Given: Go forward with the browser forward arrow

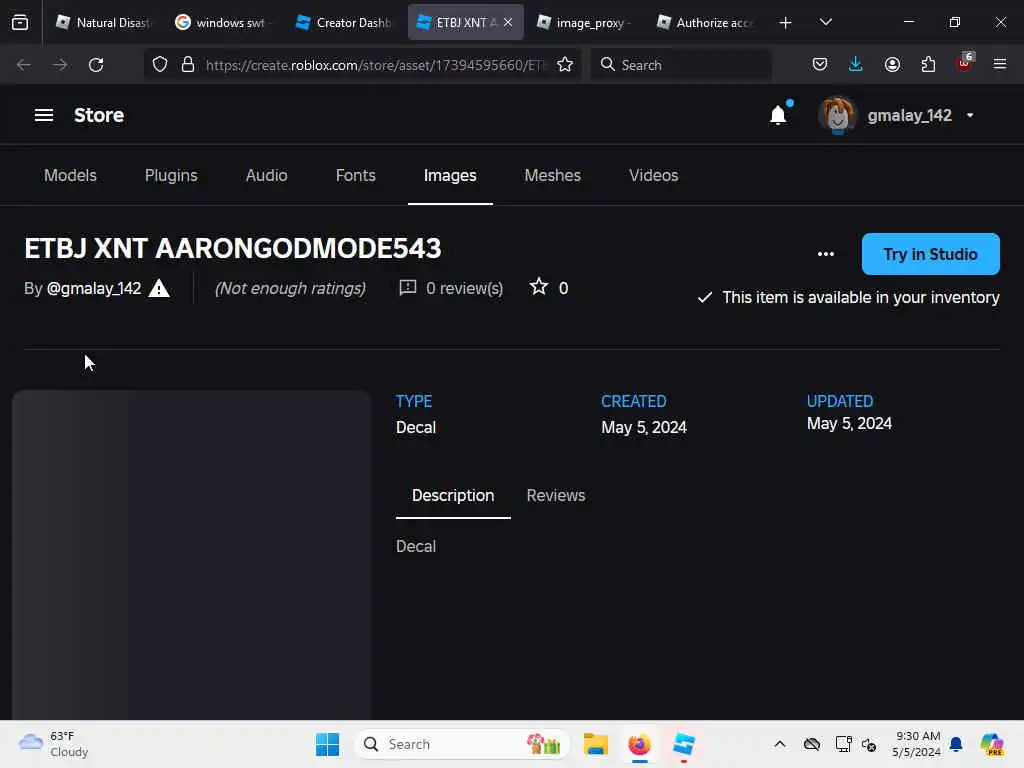Looking at the screenshot, I should pos(60,65).
